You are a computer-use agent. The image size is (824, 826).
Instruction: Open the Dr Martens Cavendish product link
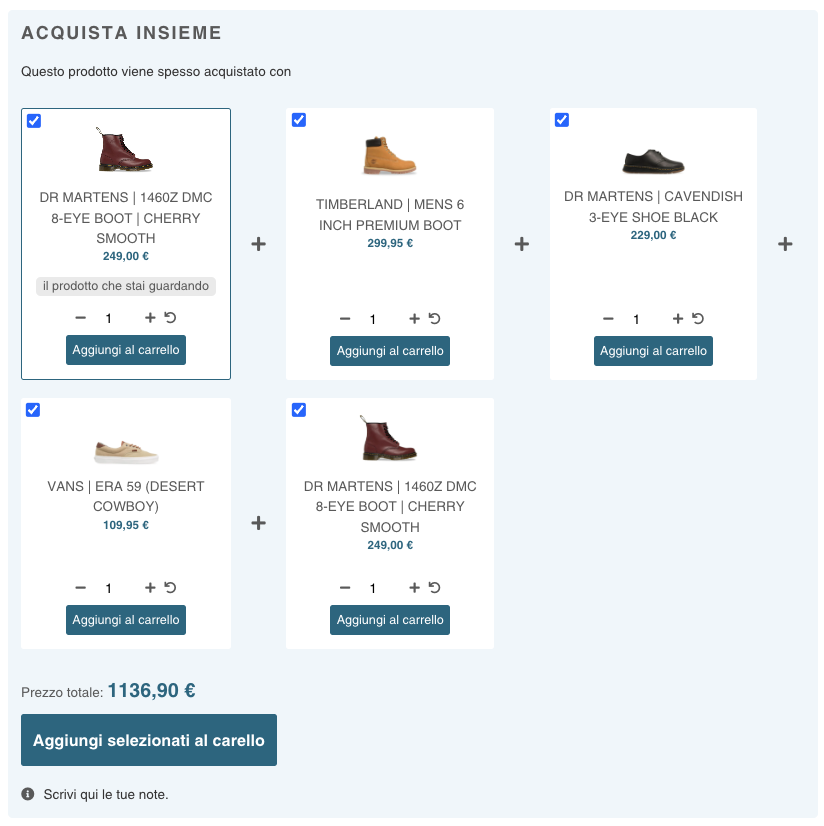pyautogui.click(x=653, y=207)
